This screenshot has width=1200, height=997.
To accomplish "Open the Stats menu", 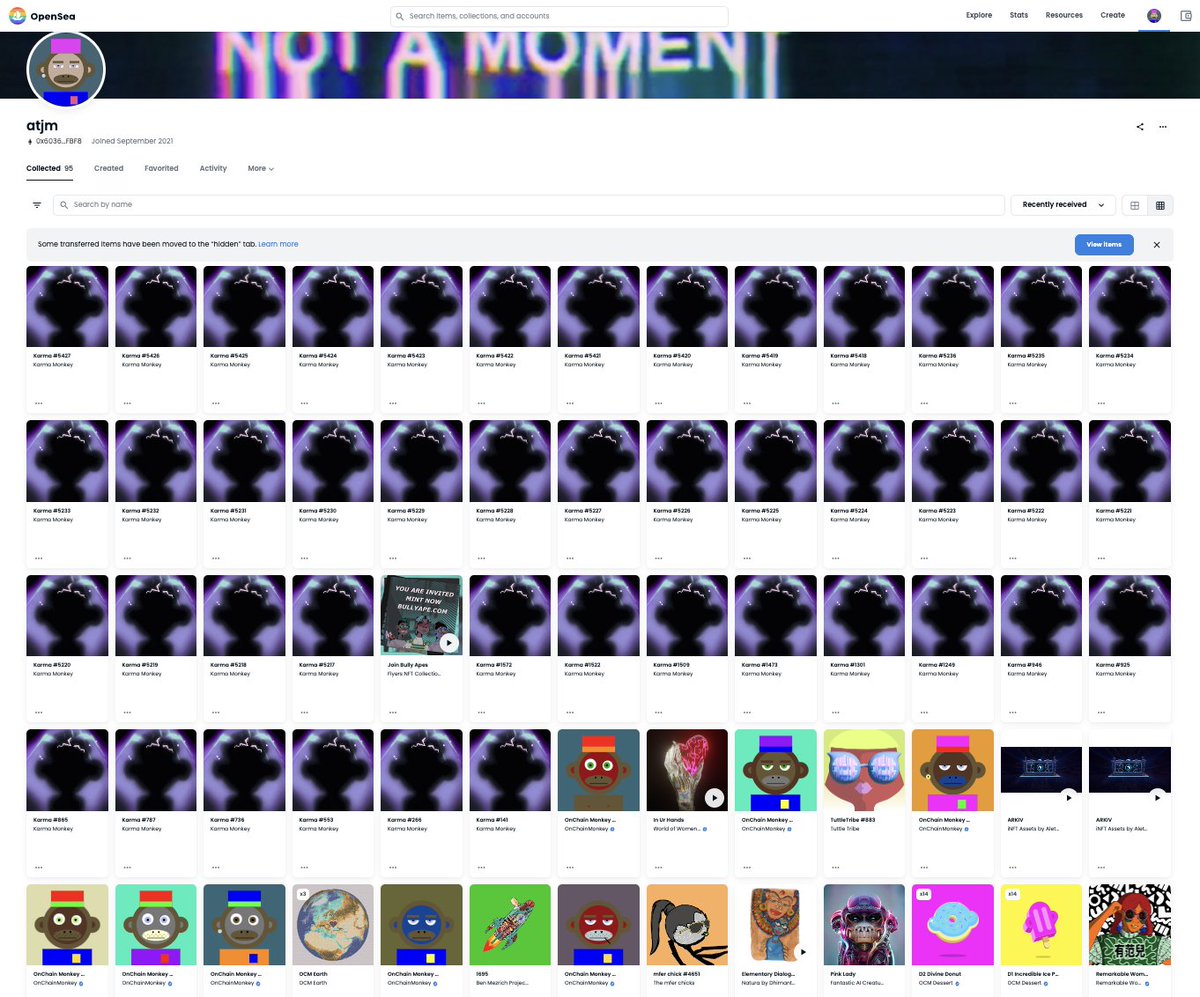I will (1019, 15).
